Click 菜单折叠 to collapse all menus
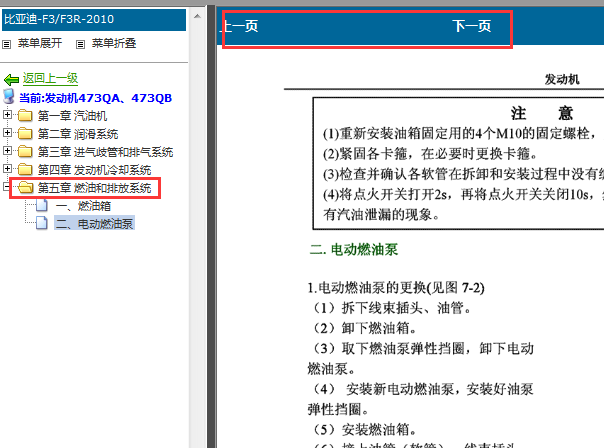 (114, 43)
